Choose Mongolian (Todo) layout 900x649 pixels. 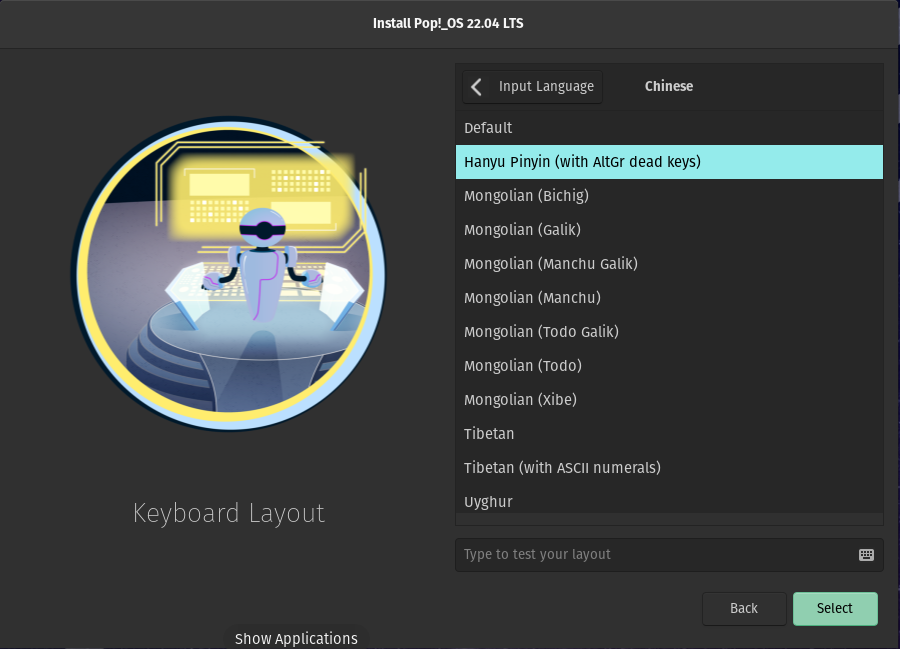click(669, 366)
